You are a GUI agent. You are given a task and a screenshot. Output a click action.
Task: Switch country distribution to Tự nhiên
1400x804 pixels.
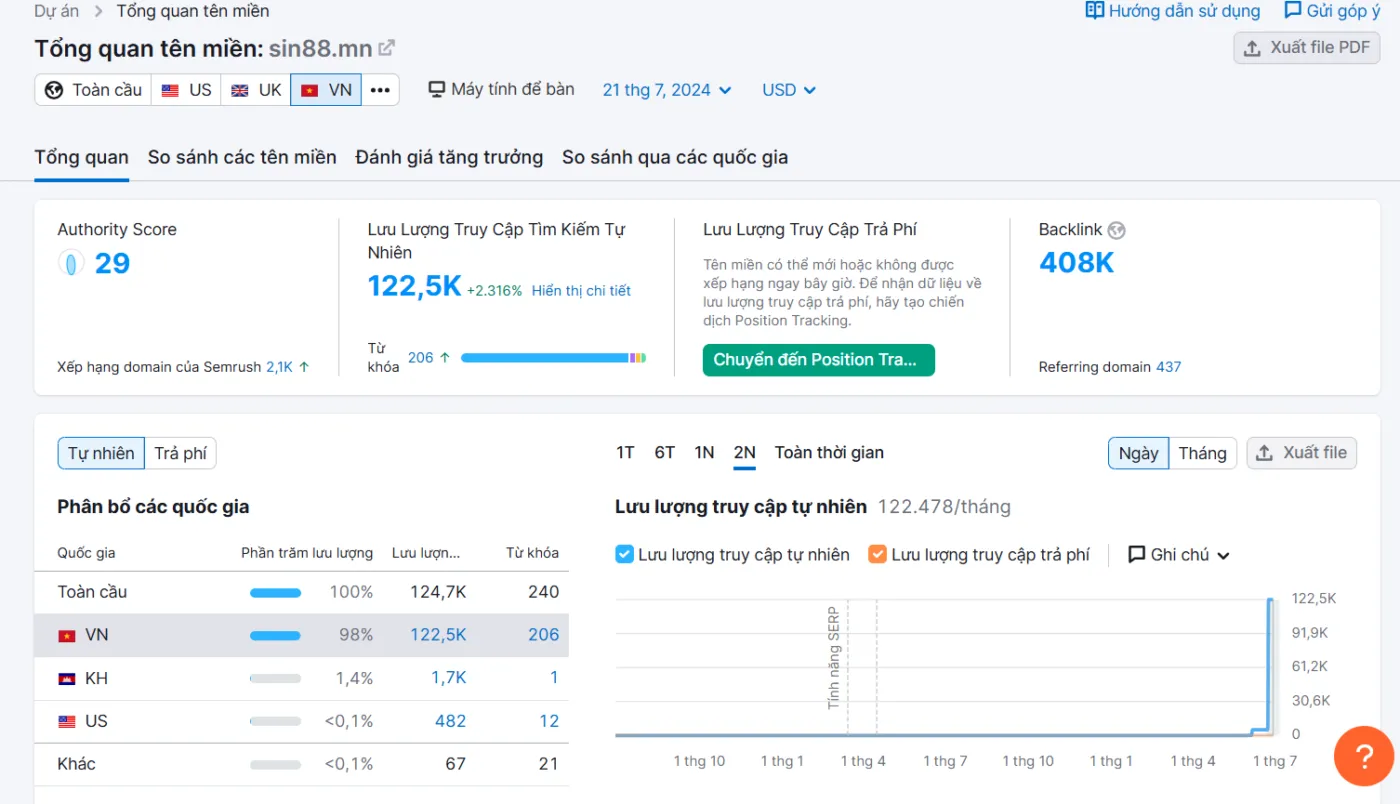click(101, 453)
